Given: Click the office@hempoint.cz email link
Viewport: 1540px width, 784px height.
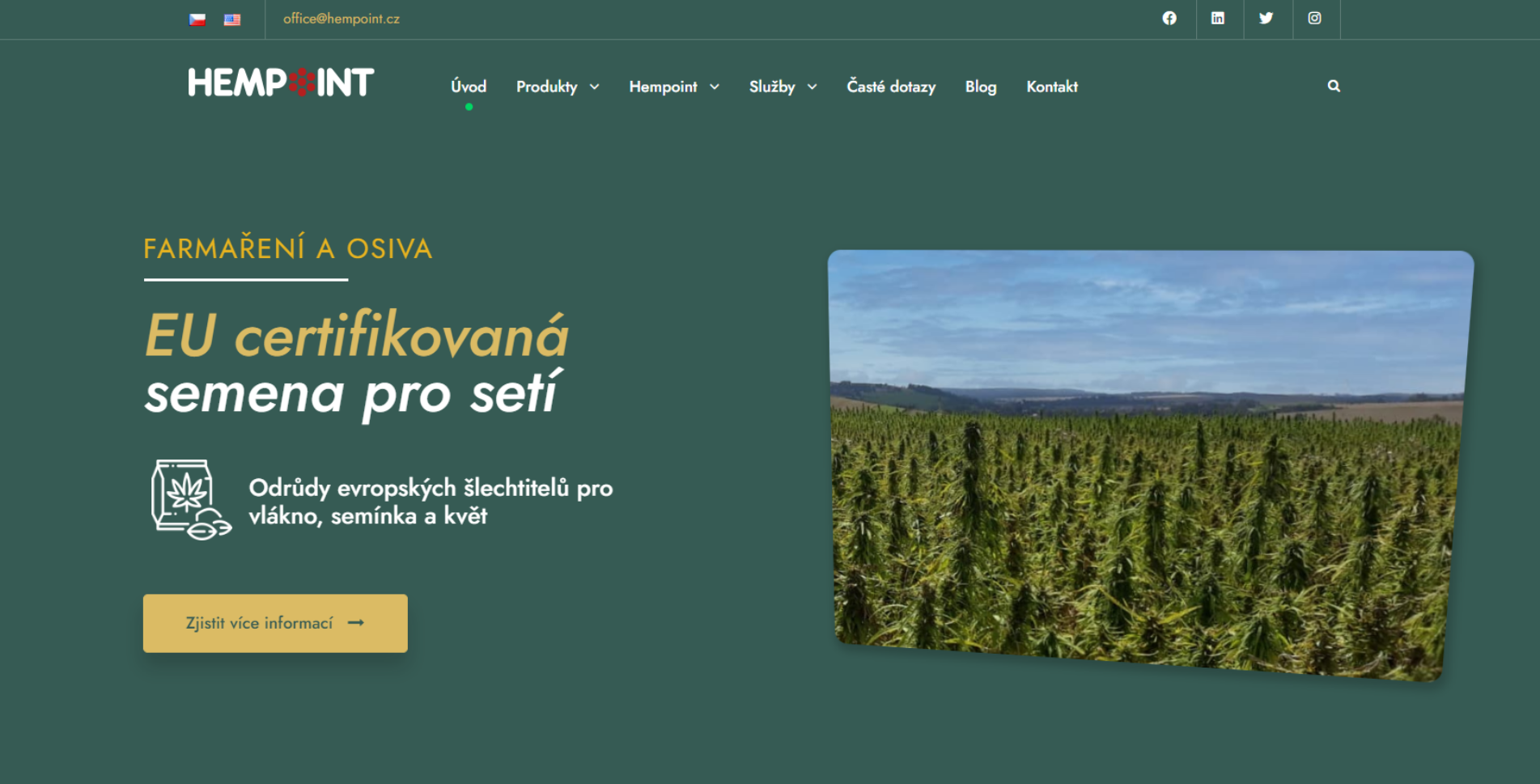Looking at the screenshot, I should pos(342,19).
